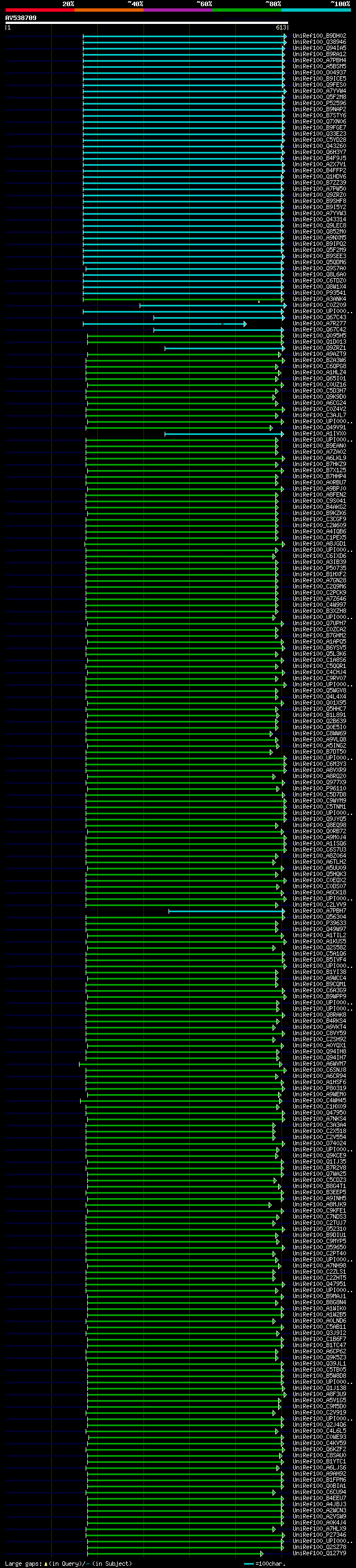The height and width of the screenshot is (1568, 356).
Task: Click the green ~80% identity legend segment
Action: (x=247, y=10)
